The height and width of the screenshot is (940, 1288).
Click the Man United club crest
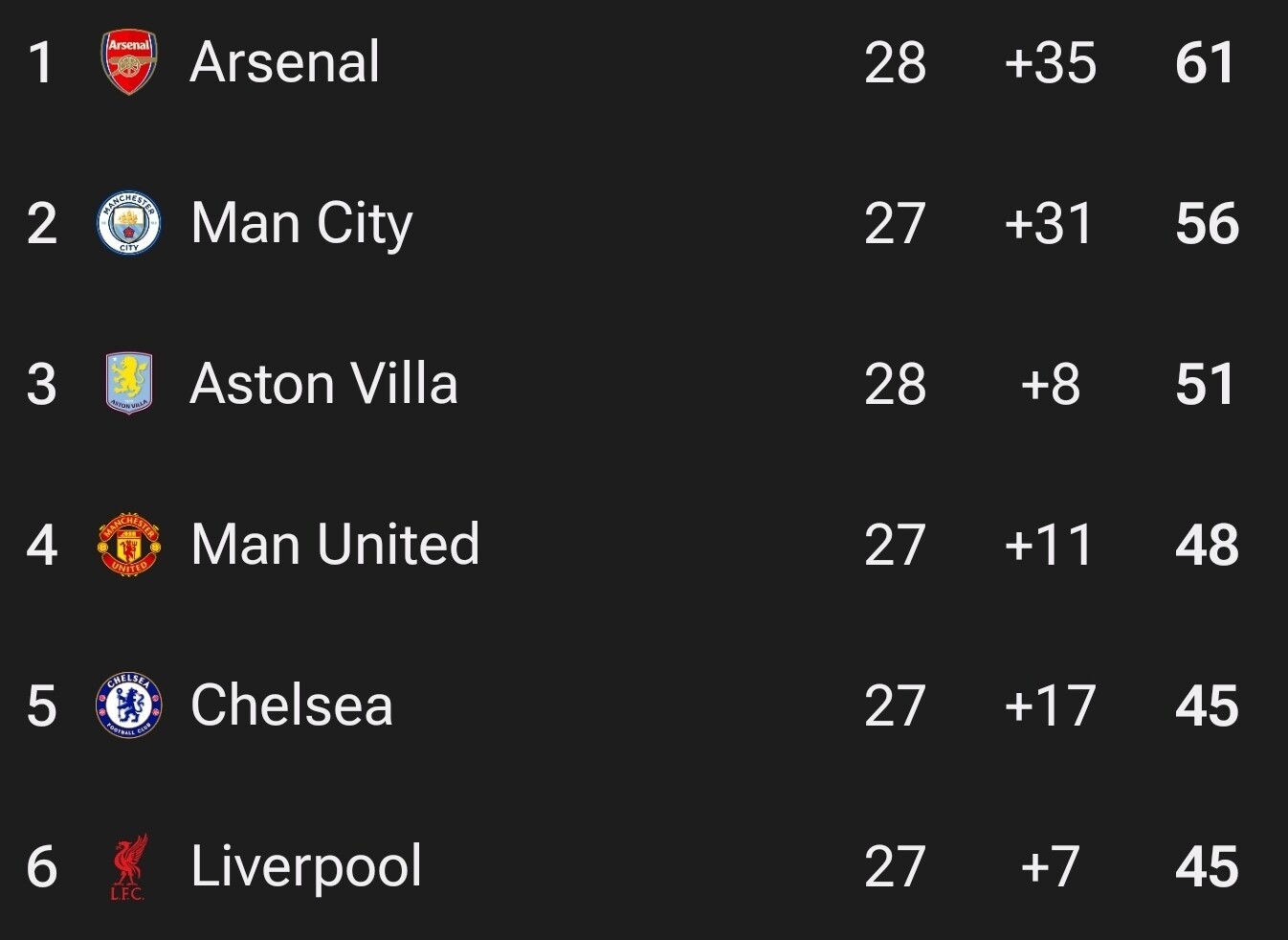coord(129,544)
